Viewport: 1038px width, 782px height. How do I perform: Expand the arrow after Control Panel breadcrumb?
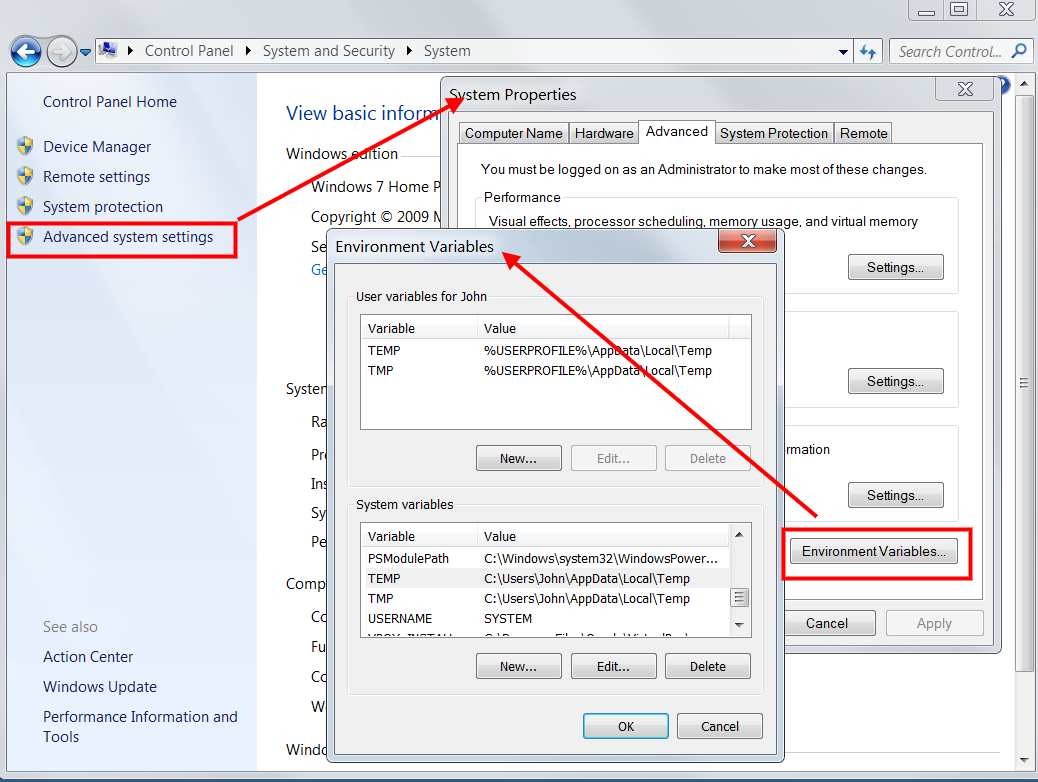pos(248,51)
